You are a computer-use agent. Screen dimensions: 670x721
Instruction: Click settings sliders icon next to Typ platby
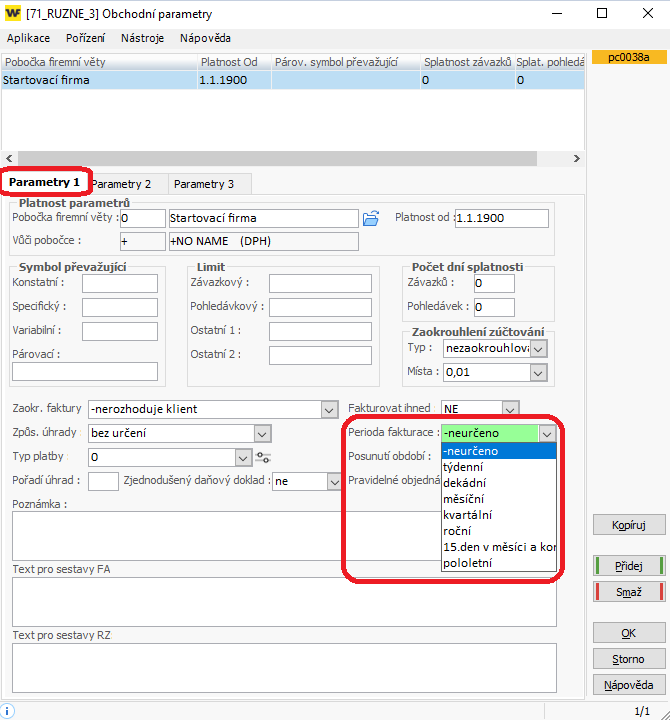[263, 458]
